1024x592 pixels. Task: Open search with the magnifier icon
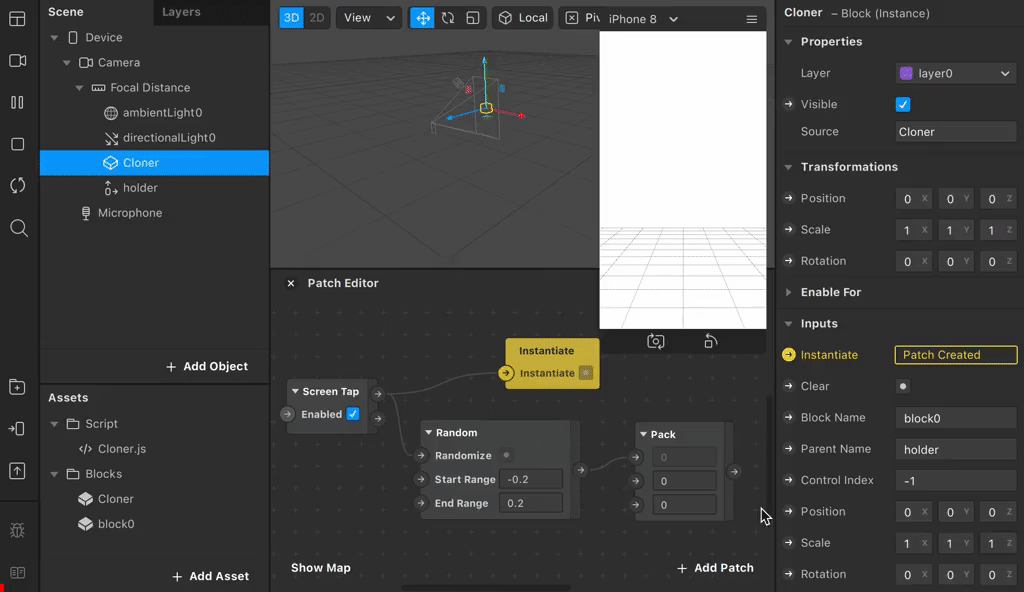(19, 228)
